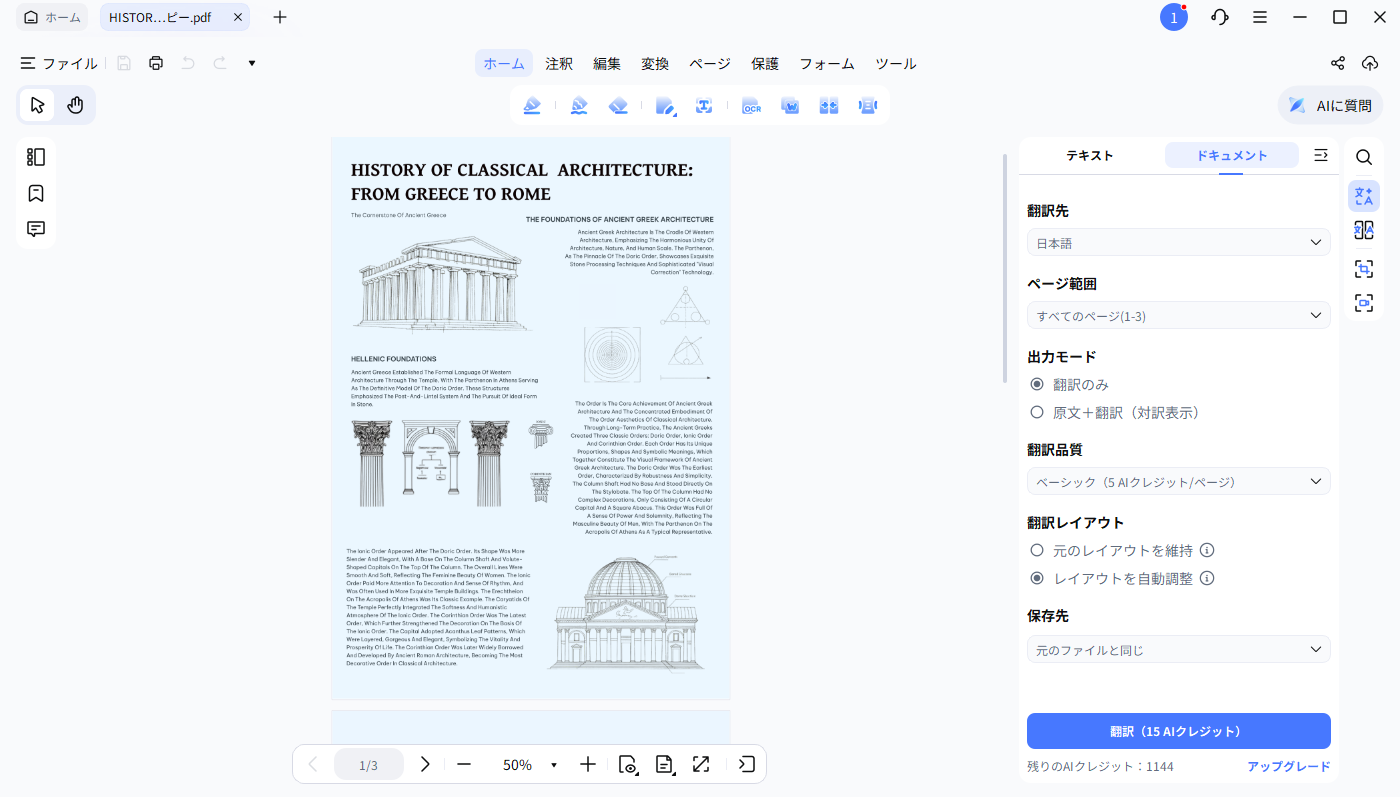Image resolution: width=1400 pixels, height=797 pixels.
Task: Open the ページ範囲 dropdown
Action: 1179,316
